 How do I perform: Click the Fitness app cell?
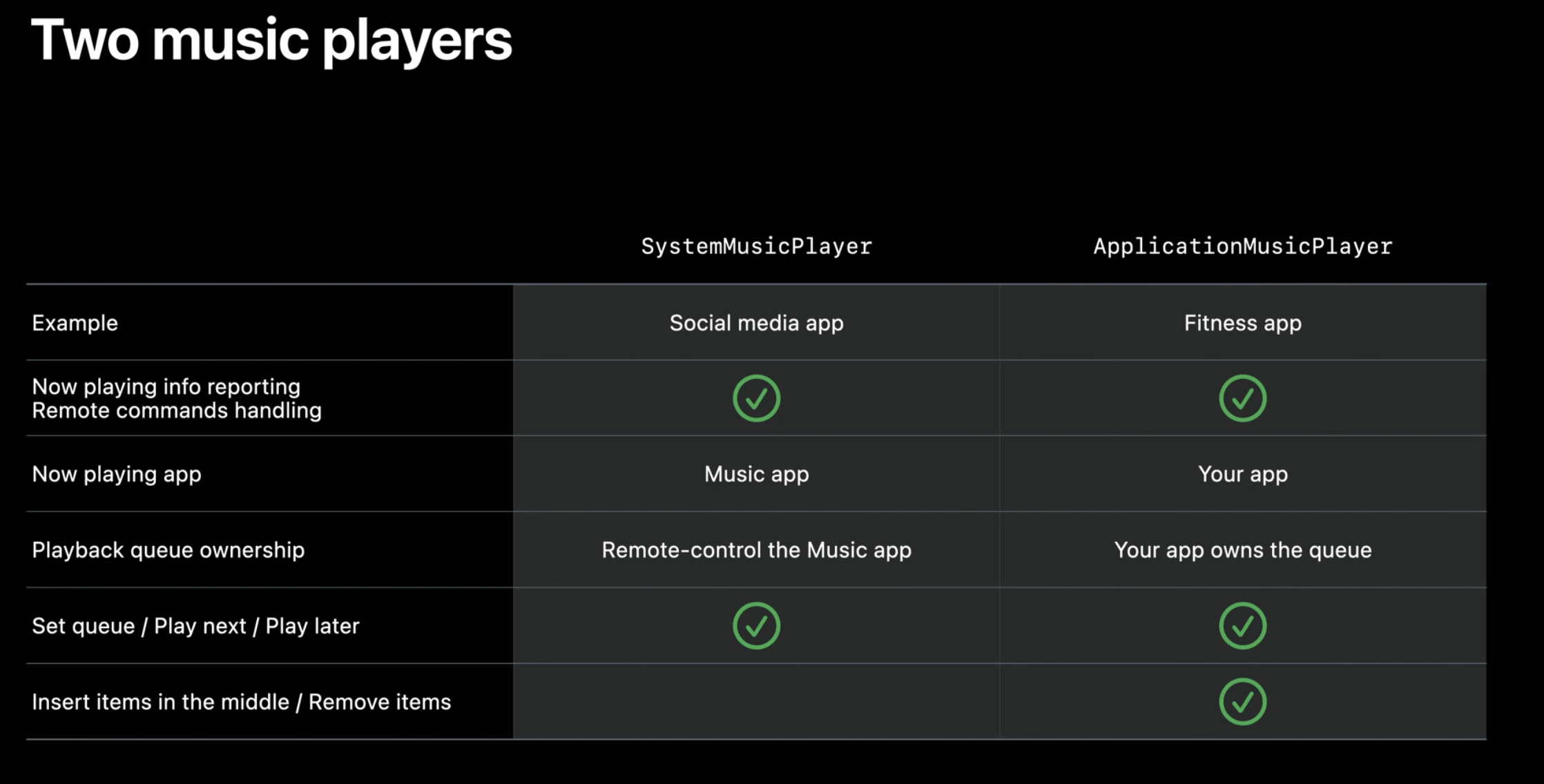(1242, 323)
